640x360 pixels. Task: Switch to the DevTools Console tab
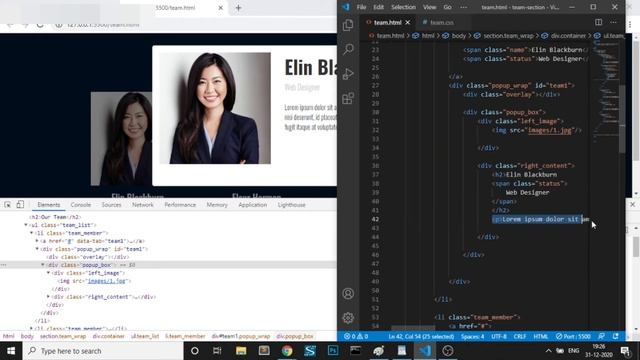click(x=81, y=204)
